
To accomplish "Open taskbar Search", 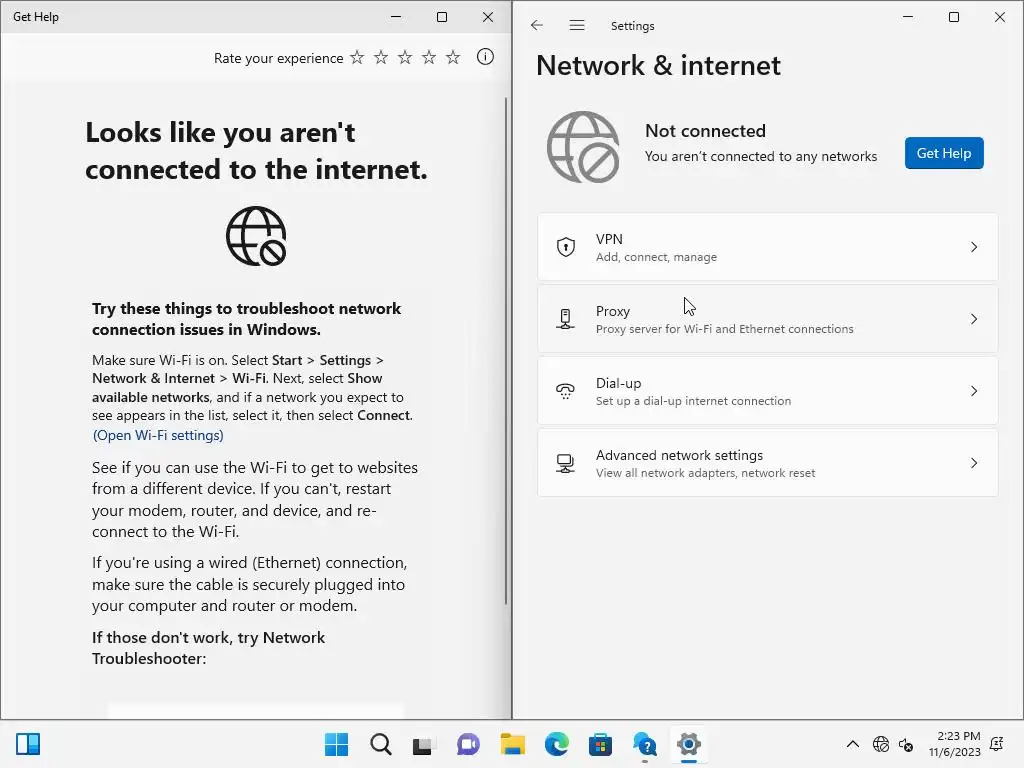I will coord(381,744).
